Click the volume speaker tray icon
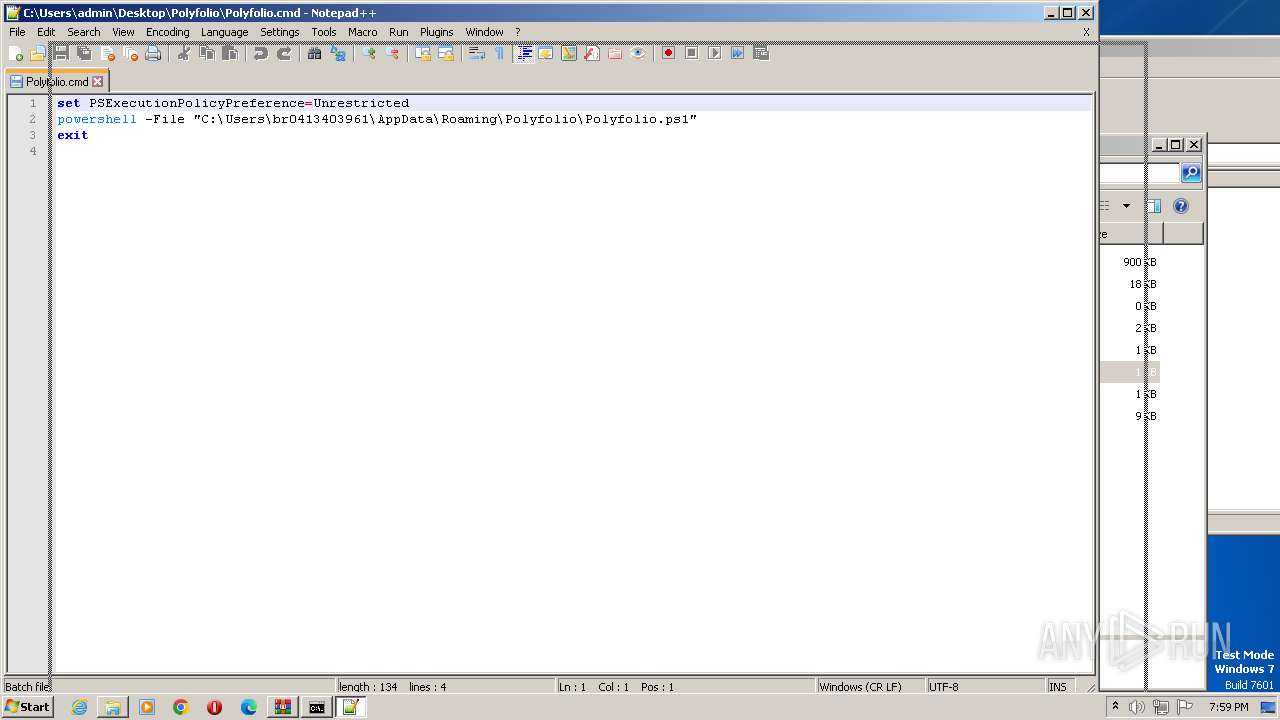This screenshot has height=720, width=1280. point(1137,707)
